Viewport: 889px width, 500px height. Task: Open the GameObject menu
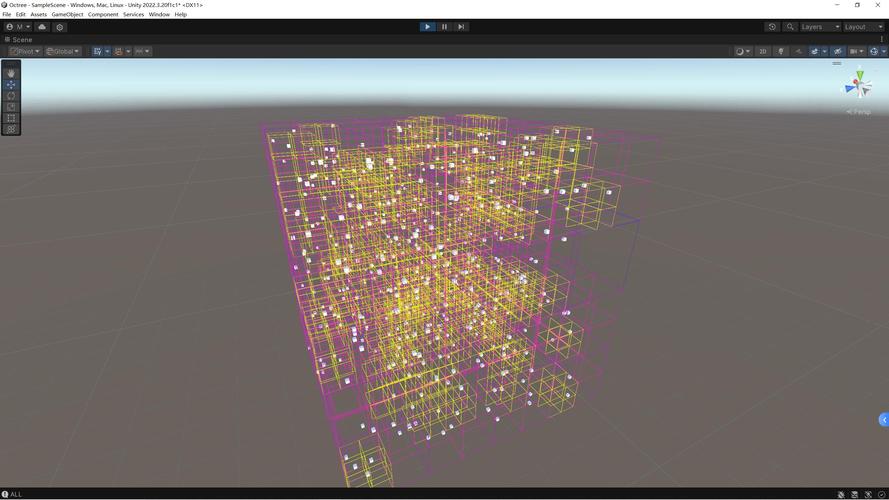coord(67,14)
